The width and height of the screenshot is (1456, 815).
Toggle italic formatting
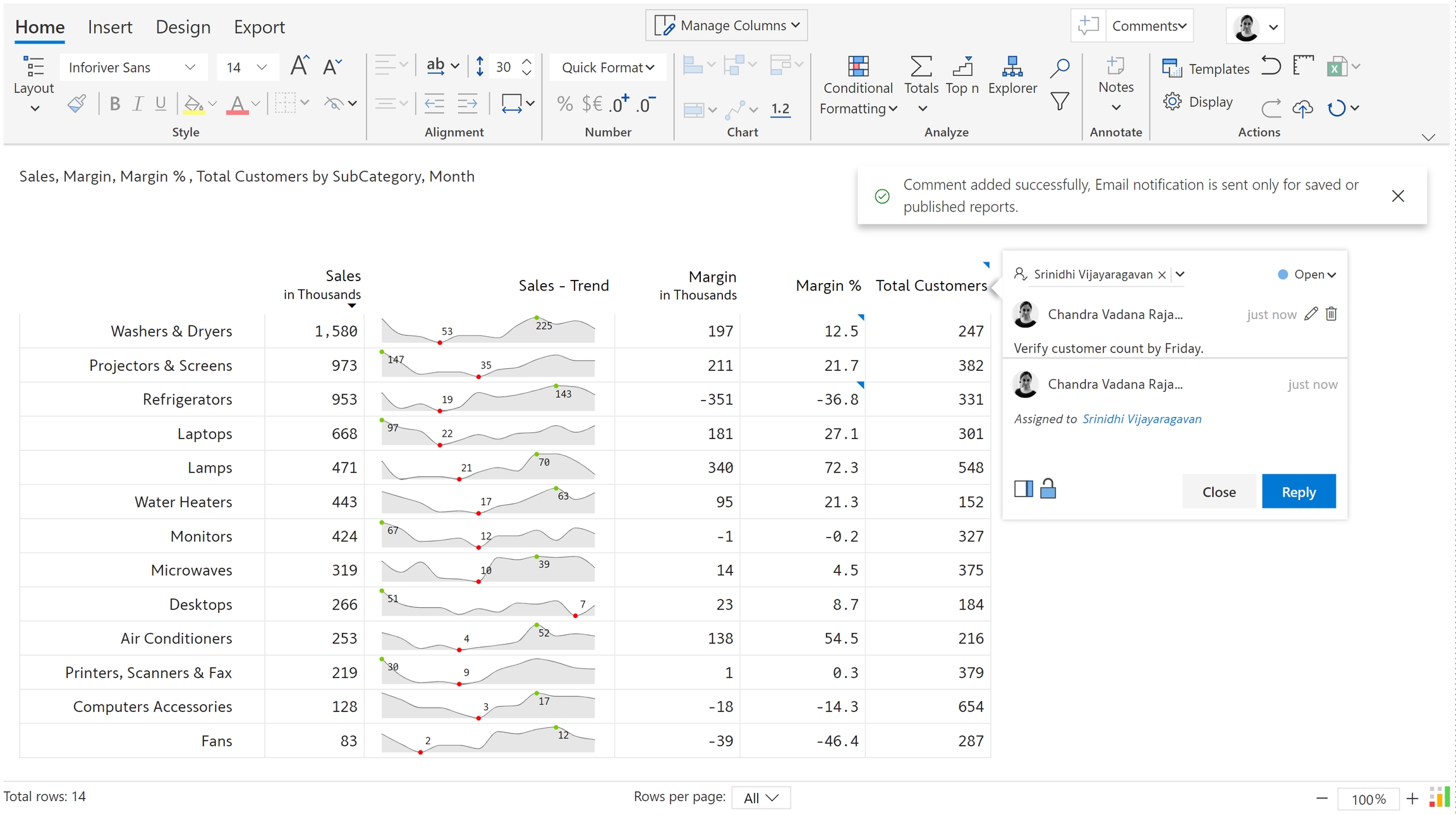pyautogui.click(x=138, y=104)
